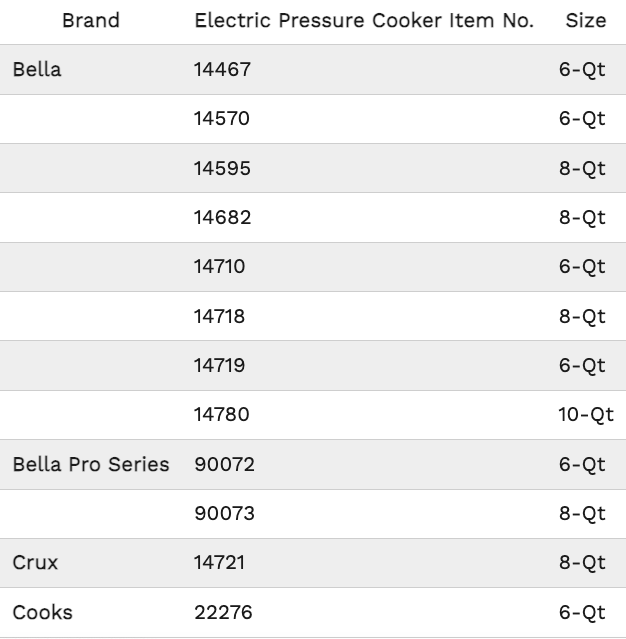This screenshot has width=626, height=639.
Task: Select the Cooks brand cell
Action: [43, 612]
